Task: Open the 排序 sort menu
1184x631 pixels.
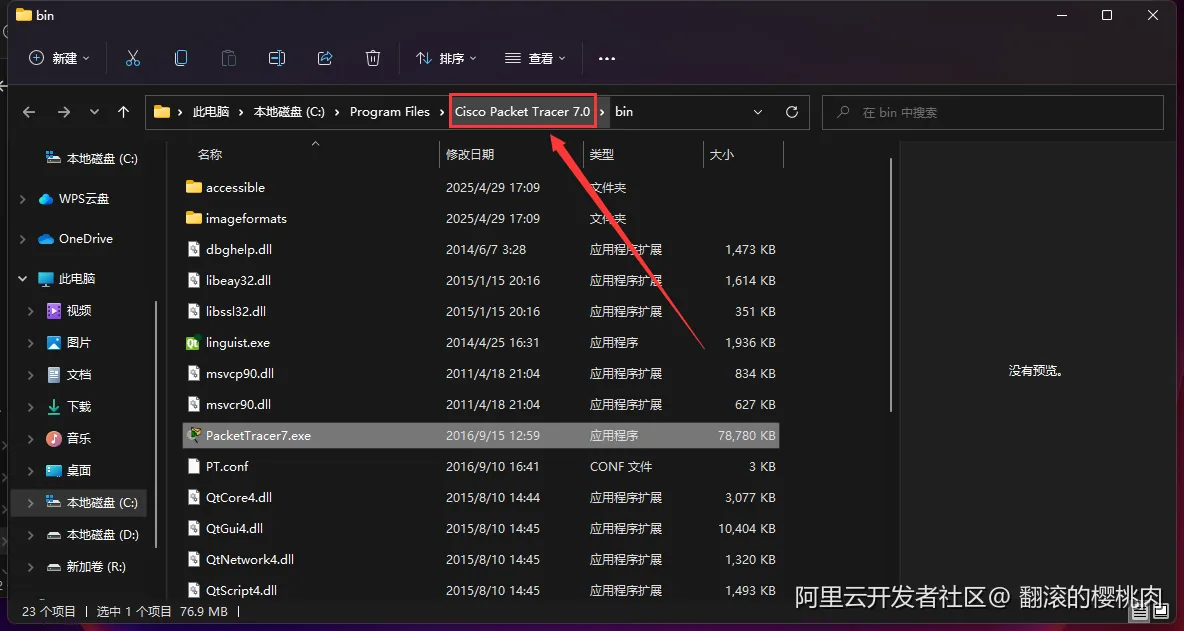Action: pos(446,58)
